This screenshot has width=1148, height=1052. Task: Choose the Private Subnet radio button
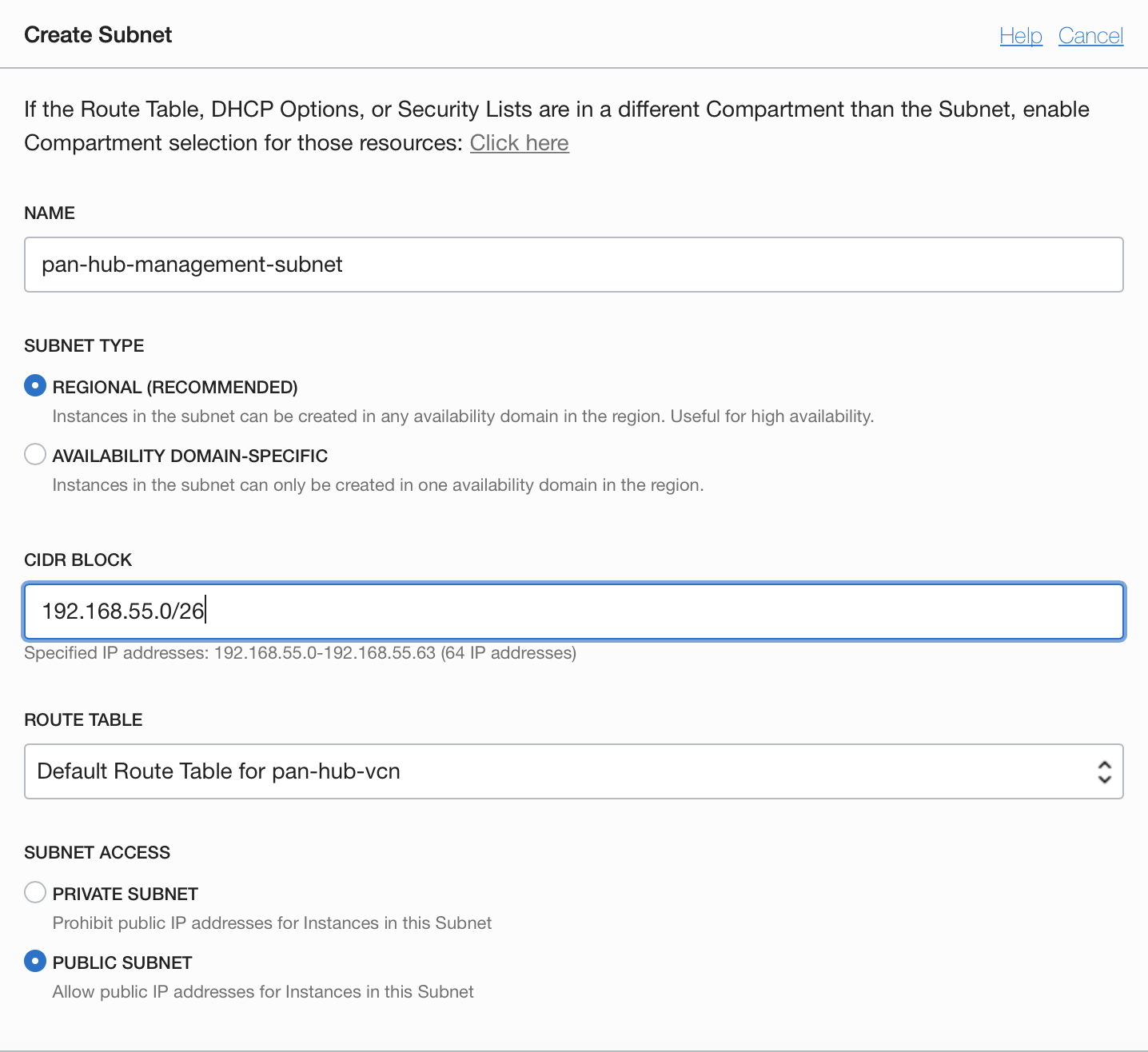[x=35, y=892]
